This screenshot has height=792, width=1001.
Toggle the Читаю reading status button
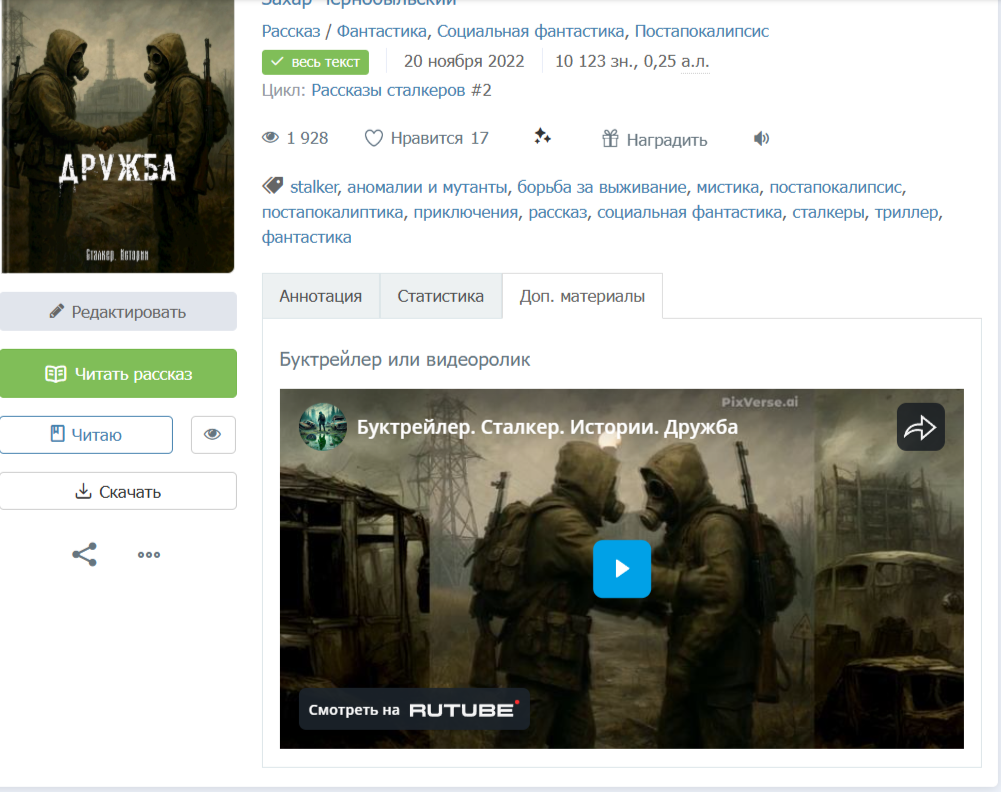tap(86, 435)
